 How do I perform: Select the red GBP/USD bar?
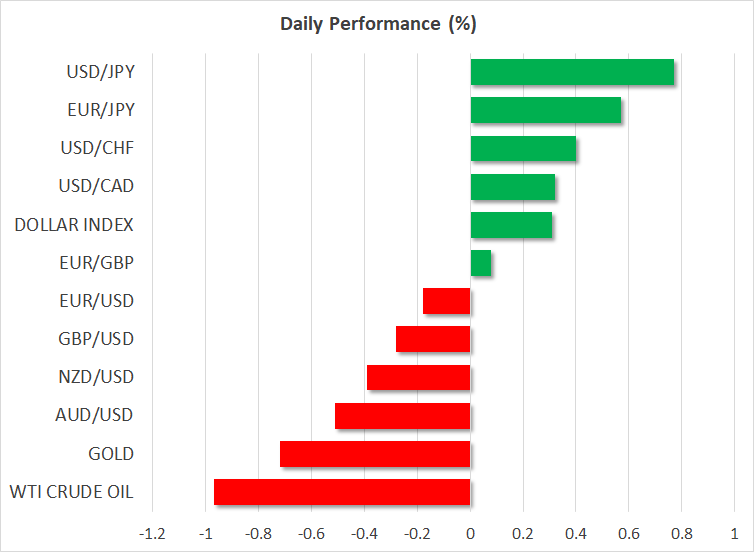433,339
